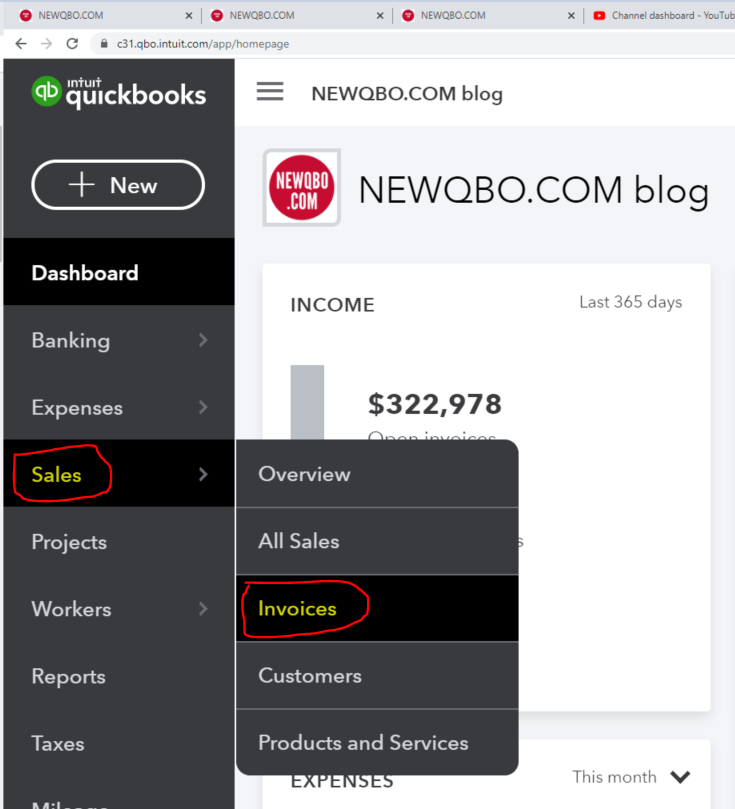Click the INCOME card heading
This screenshot has height=809, width=735.
333,305
